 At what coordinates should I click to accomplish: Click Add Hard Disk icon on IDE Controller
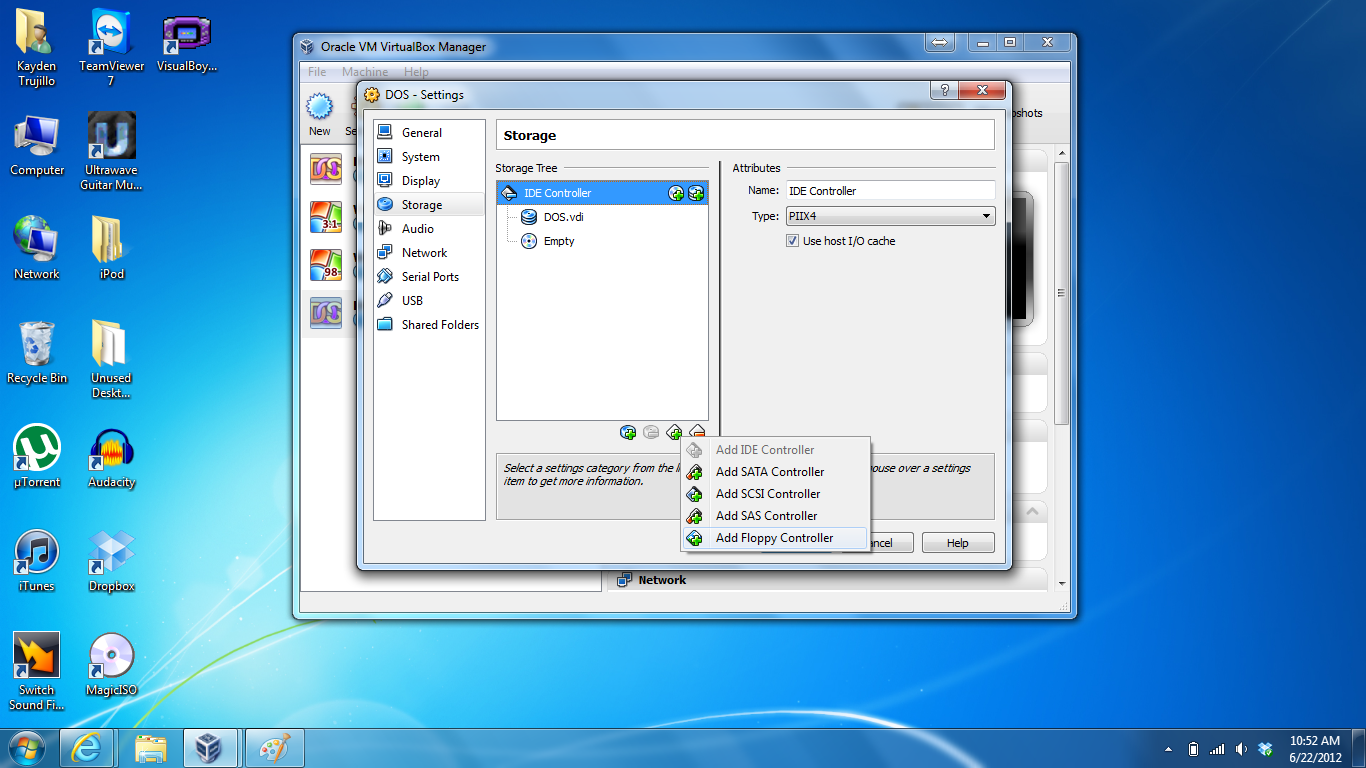coord(696,193)
